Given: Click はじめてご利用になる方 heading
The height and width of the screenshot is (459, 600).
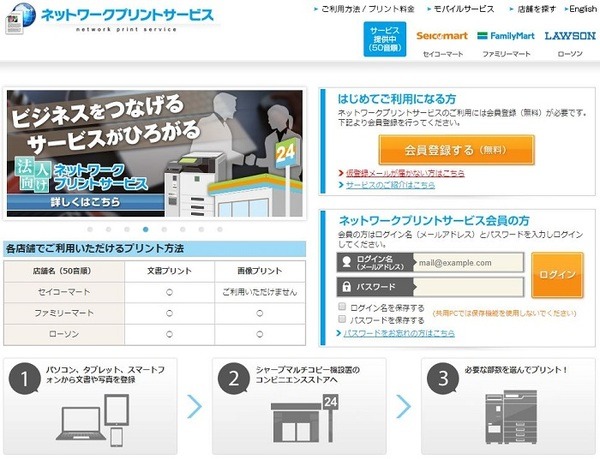Looking at the screenshot, I should [397, 99].
